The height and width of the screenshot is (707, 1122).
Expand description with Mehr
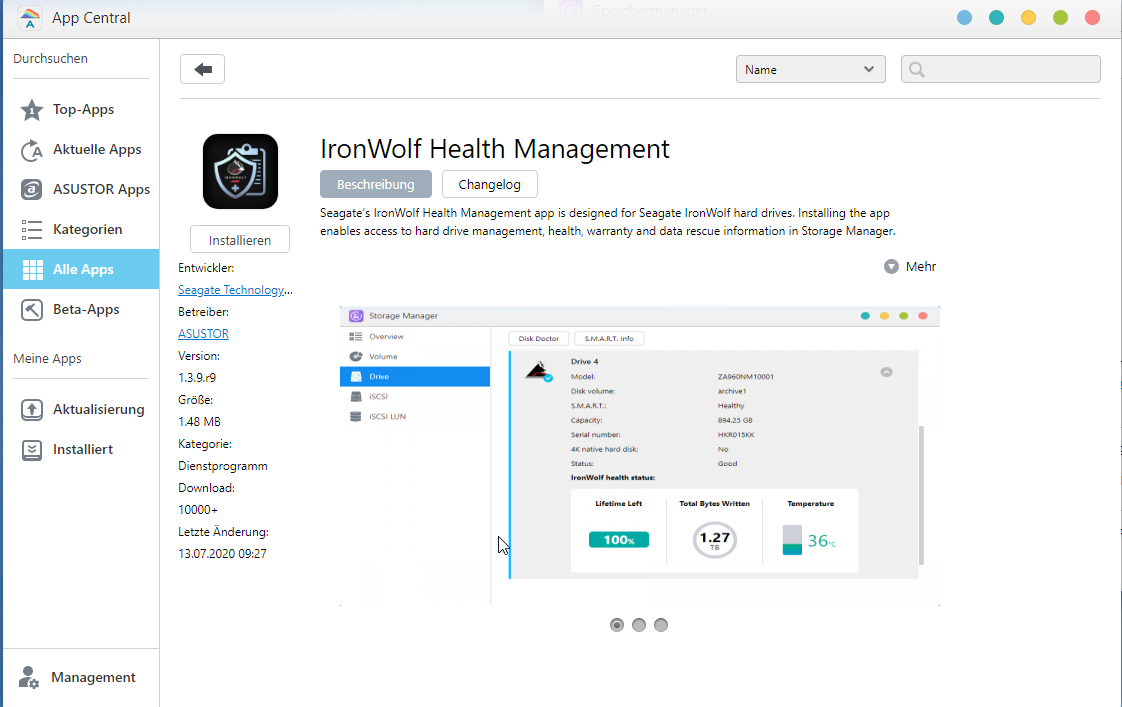[x=910, y=266]
